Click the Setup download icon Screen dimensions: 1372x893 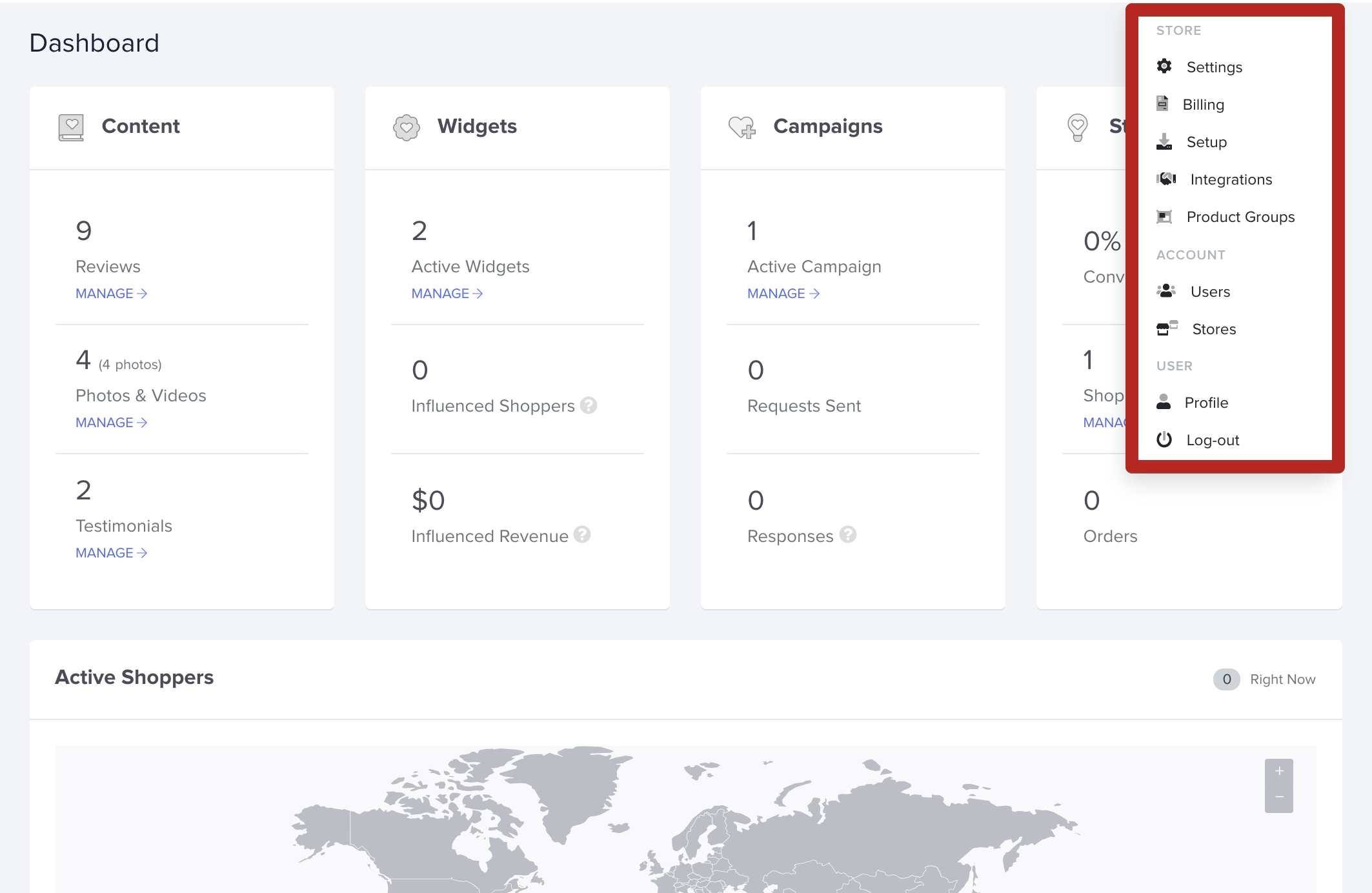[1164, 141]
